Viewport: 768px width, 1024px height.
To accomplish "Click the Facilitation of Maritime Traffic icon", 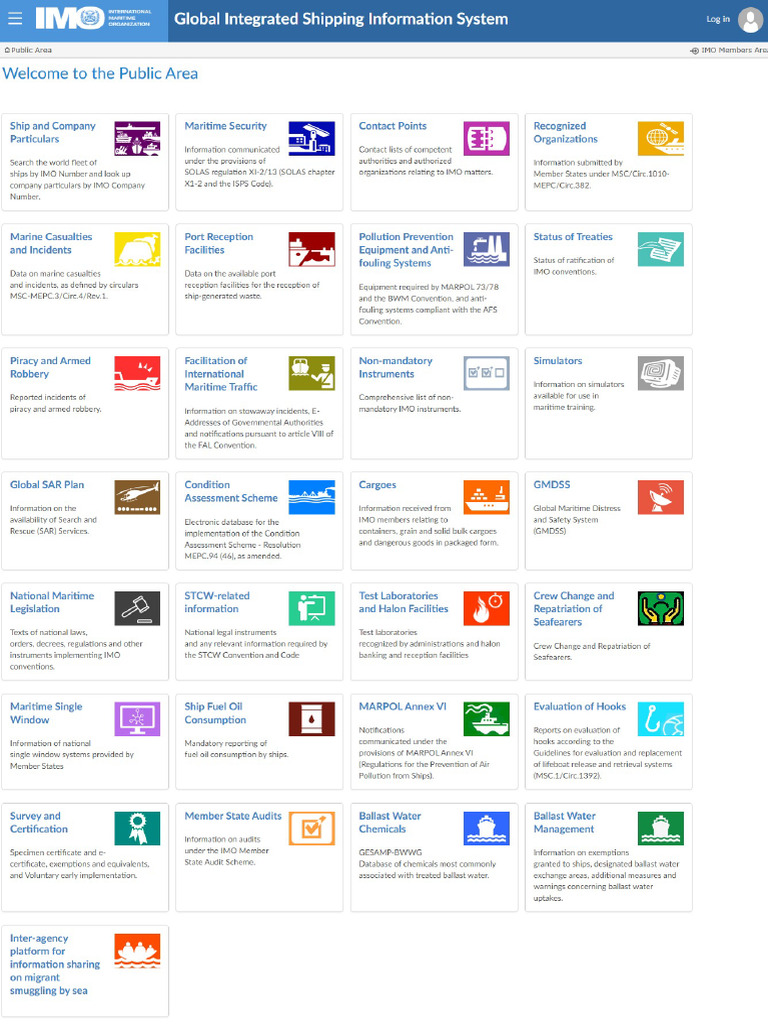I will click(312, 374).
